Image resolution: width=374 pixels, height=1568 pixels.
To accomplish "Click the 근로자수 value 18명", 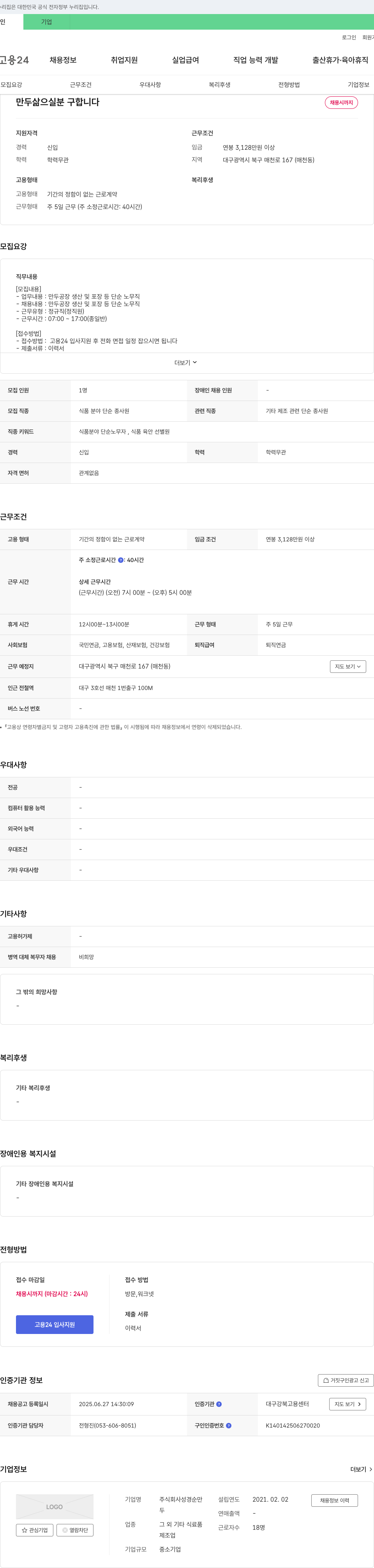I will 258,1528.
